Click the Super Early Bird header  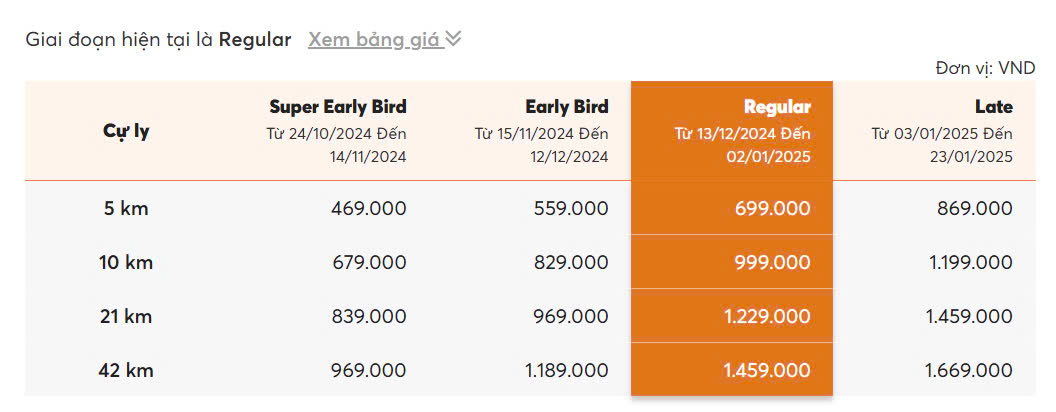[338, 107]
